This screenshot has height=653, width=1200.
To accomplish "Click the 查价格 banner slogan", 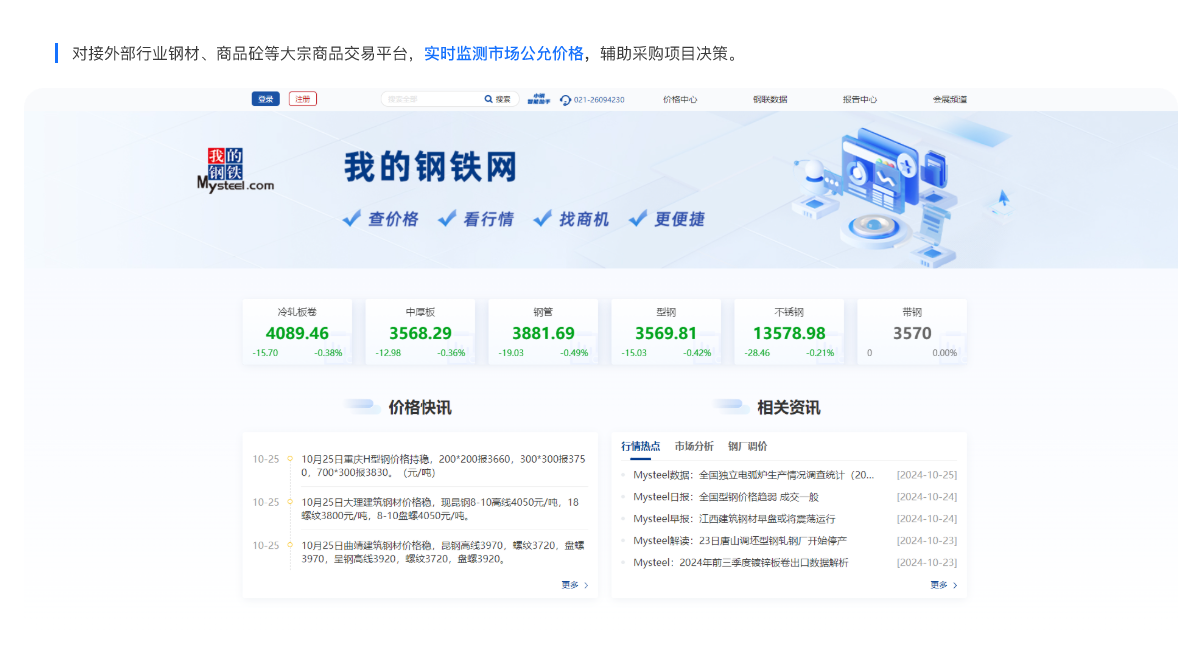I will pyautogui.click(x=393, y=219).
